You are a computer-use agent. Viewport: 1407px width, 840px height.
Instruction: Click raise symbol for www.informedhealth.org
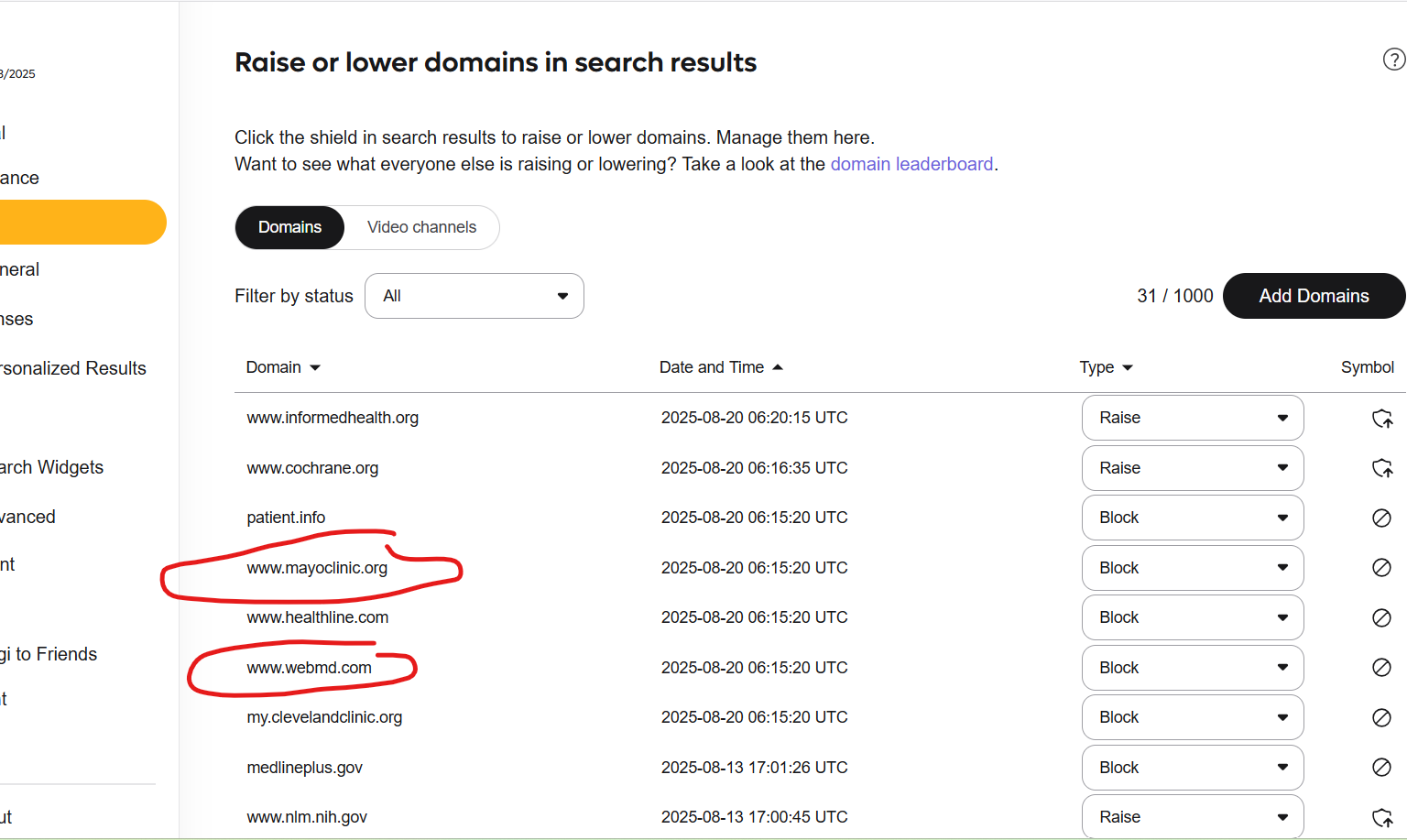(x=1381, y=419)
